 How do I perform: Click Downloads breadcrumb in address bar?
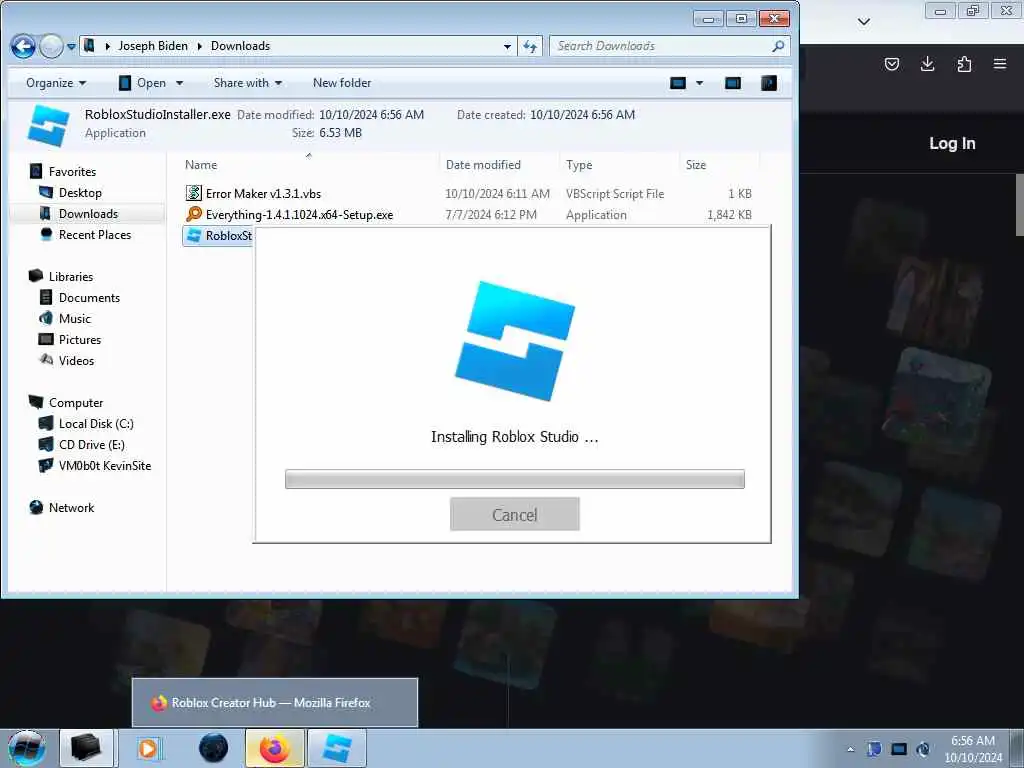[x=240, y=46]
